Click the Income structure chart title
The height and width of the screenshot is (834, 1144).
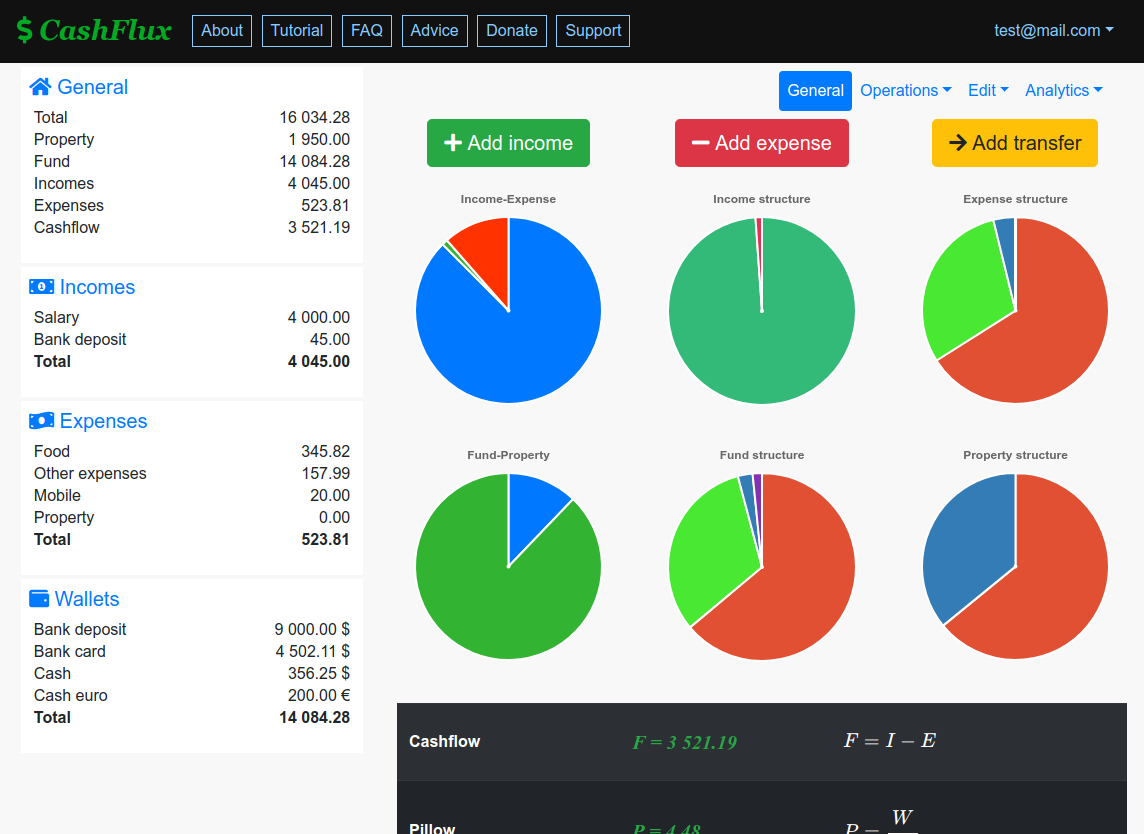(x=762, y=199)
